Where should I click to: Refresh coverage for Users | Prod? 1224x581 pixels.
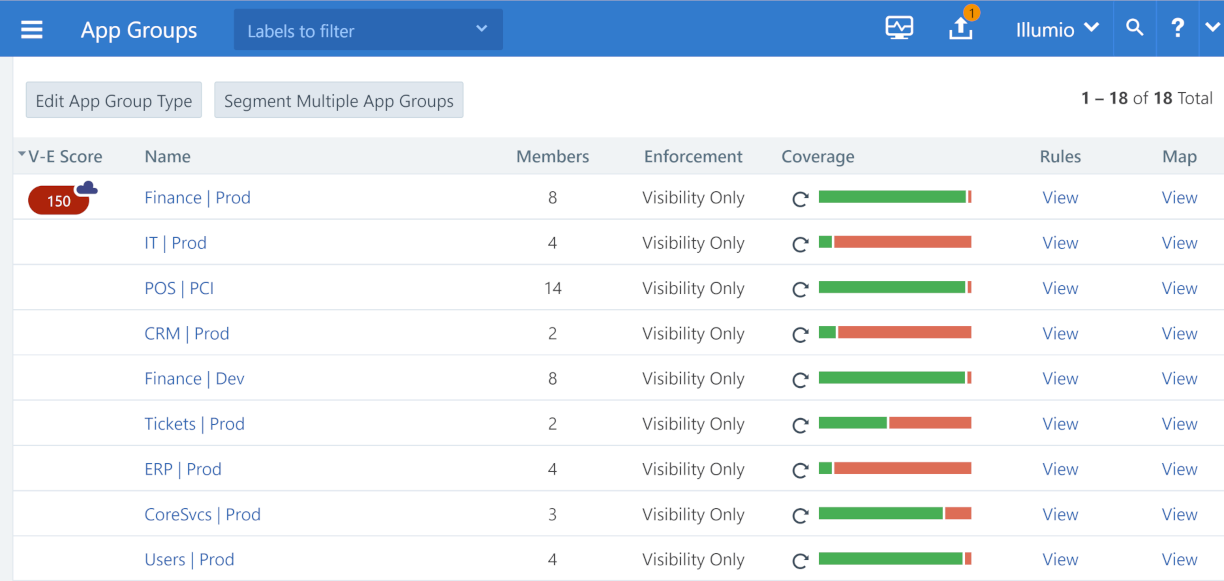point(800,561)
